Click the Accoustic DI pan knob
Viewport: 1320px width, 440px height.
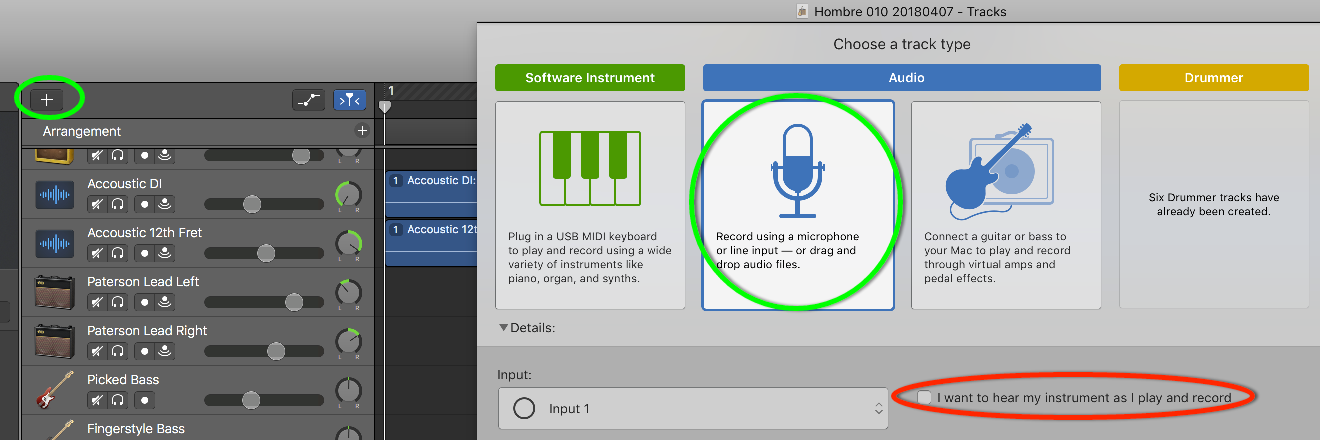point(348,193)
